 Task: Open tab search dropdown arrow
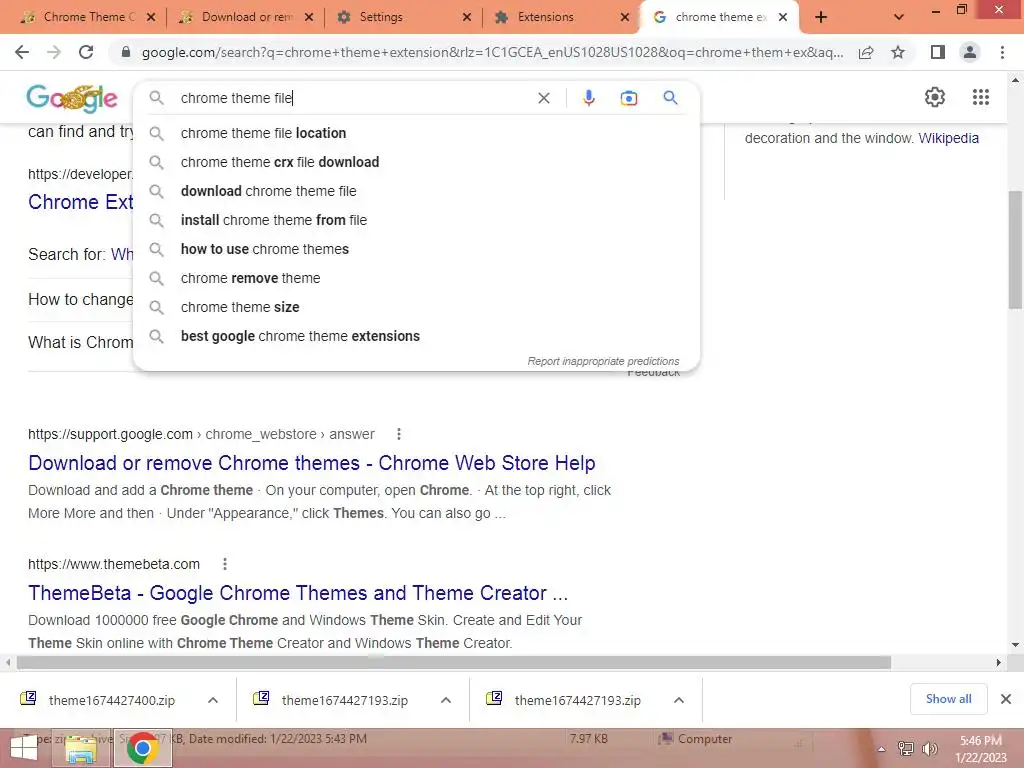point(899,17)
